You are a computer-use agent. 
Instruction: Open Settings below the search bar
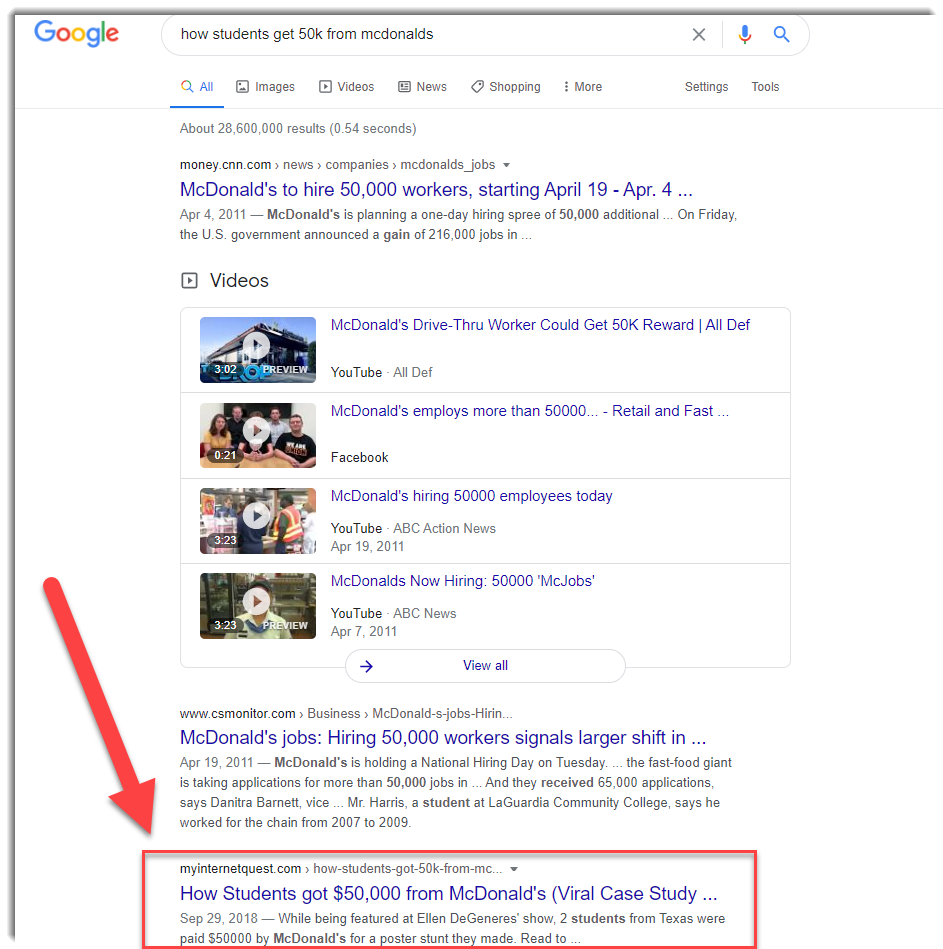coord(706,87)
